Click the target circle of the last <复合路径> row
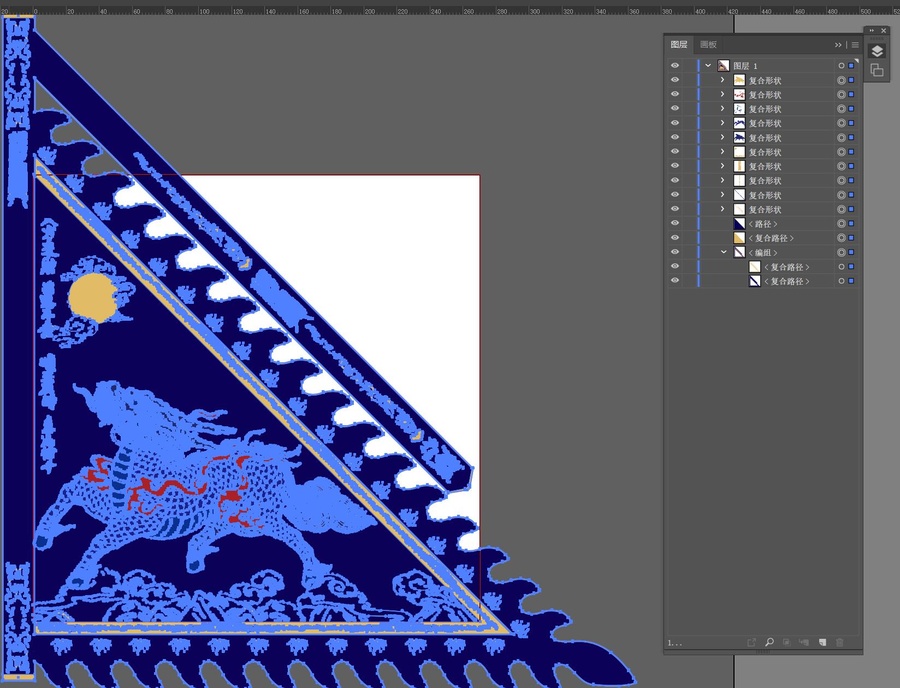Viewport: 900px width, 688px height. [841, 281]
